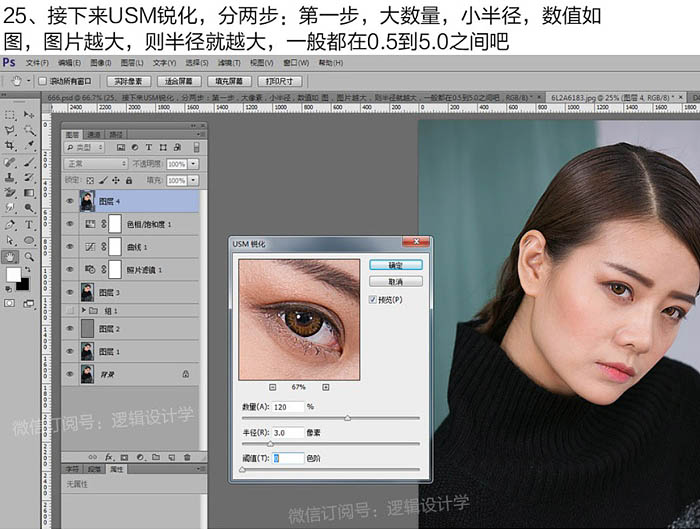The image size is (700, 529).
Task: Click the fx layer style icon
Action: click(109, 456)
